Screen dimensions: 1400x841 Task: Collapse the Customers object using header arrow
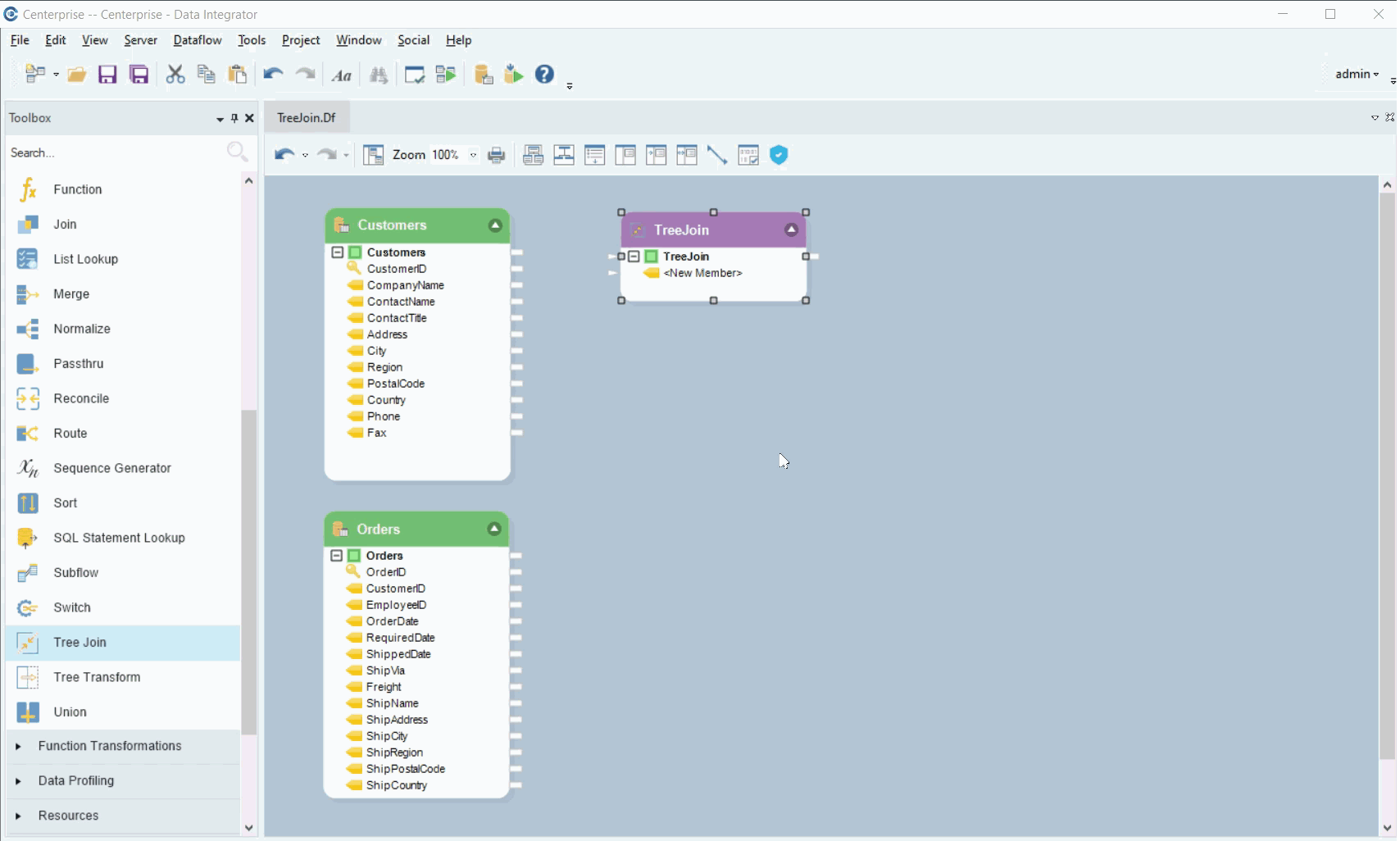(x=495, y=225)
